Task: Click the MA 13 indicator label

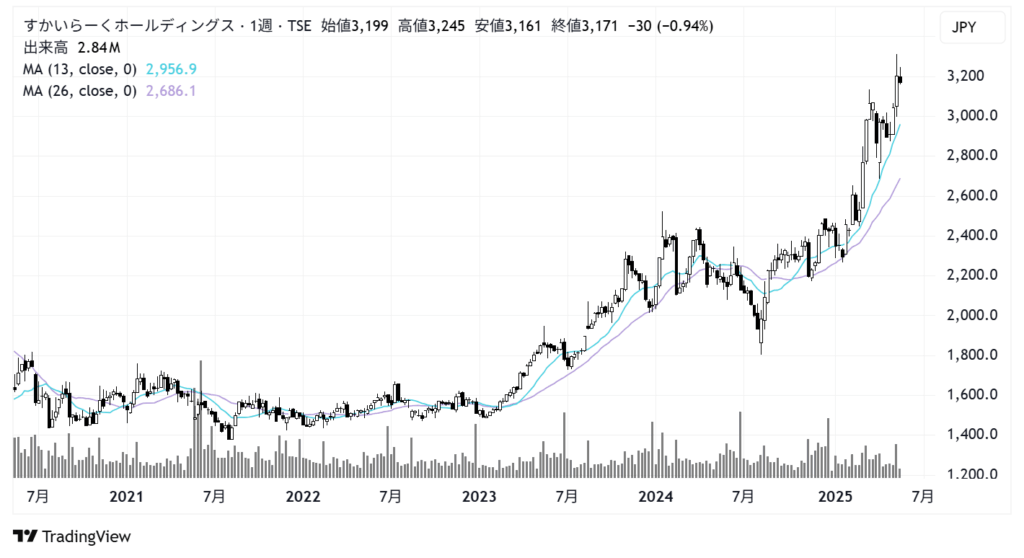Action: (x=80, y=69)
